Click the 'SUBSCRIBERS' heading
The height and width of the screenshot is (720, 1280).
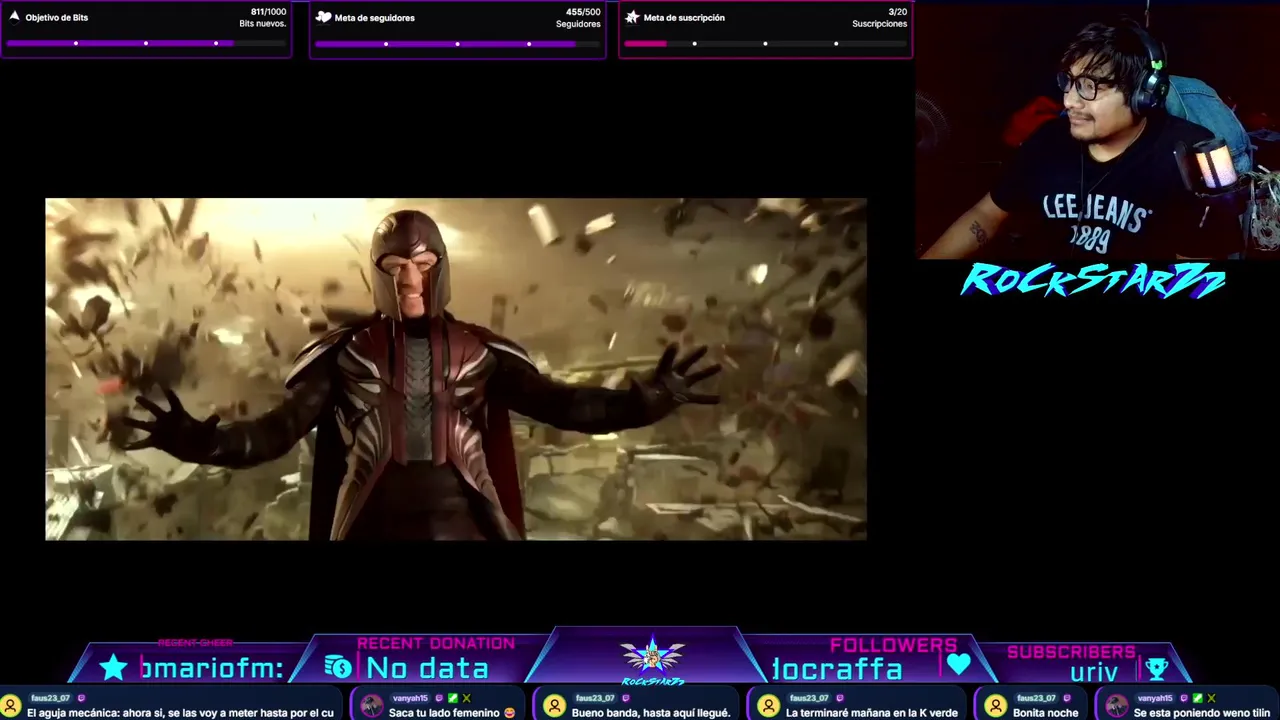[x=1071, y=652]
